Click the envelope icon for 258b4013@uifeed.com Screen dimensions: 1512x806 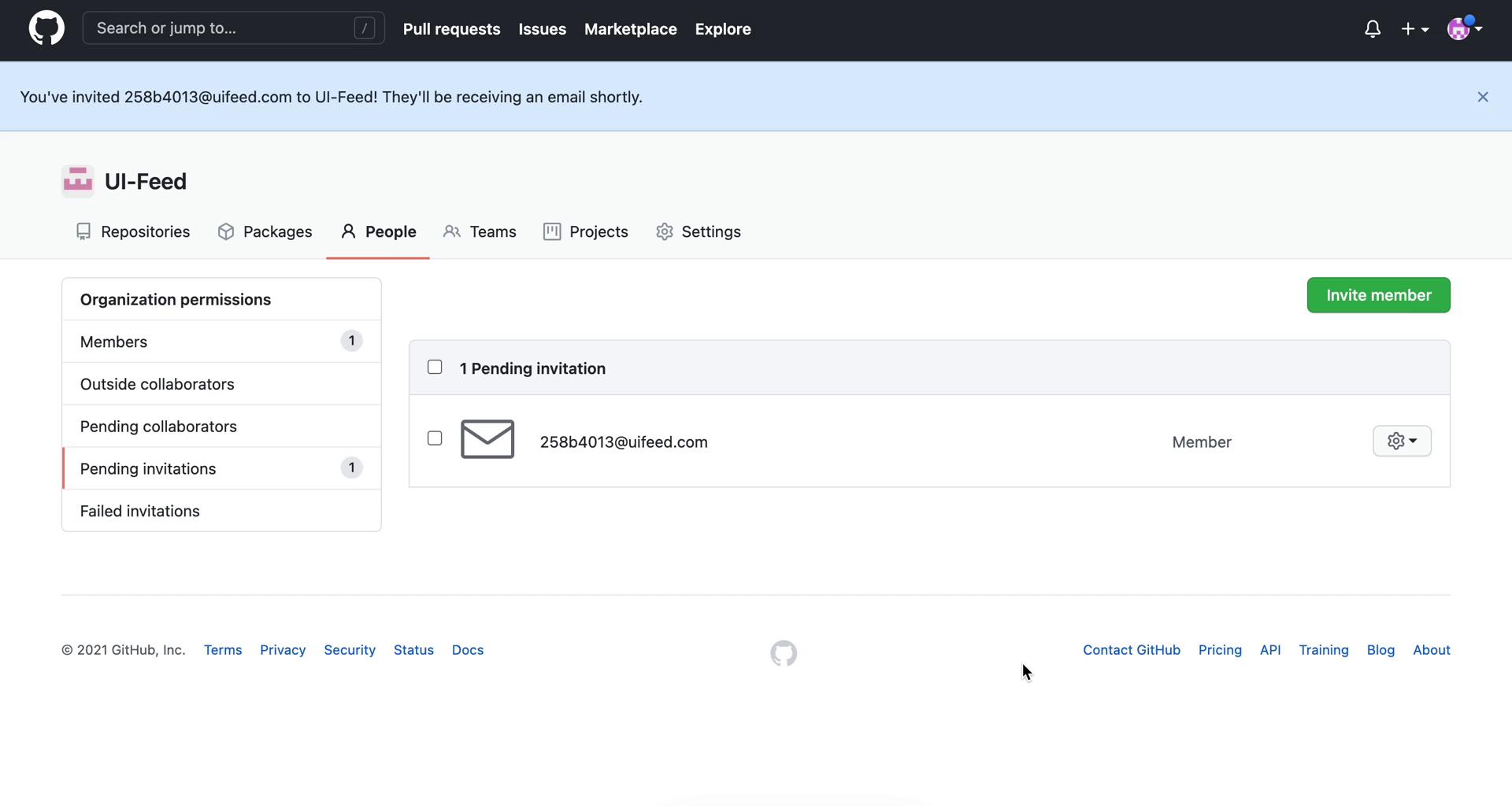click(487, 439)
